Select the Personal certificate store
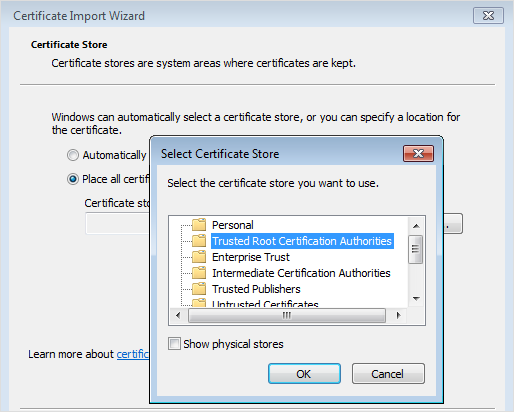514x412 pixels. (233, 225)
